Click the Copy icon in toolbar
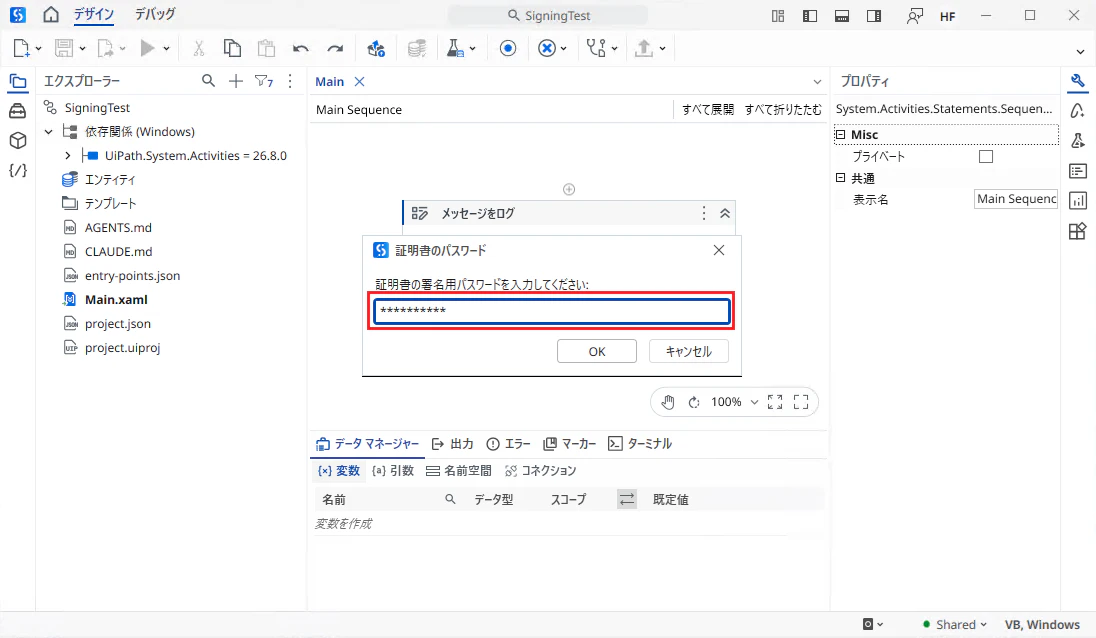This screenshot has width=1096, height=638. click(232, 48)
